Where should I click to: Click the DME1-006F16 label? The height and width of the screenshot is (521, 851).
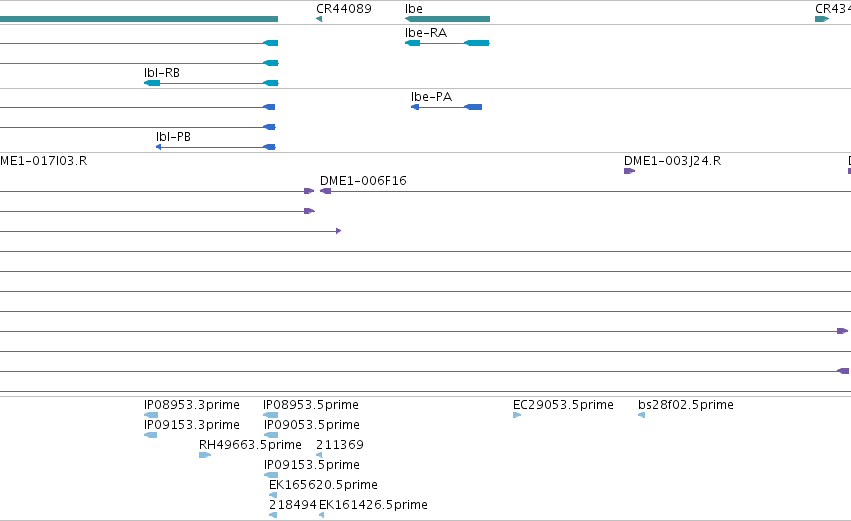pos(363,181)
